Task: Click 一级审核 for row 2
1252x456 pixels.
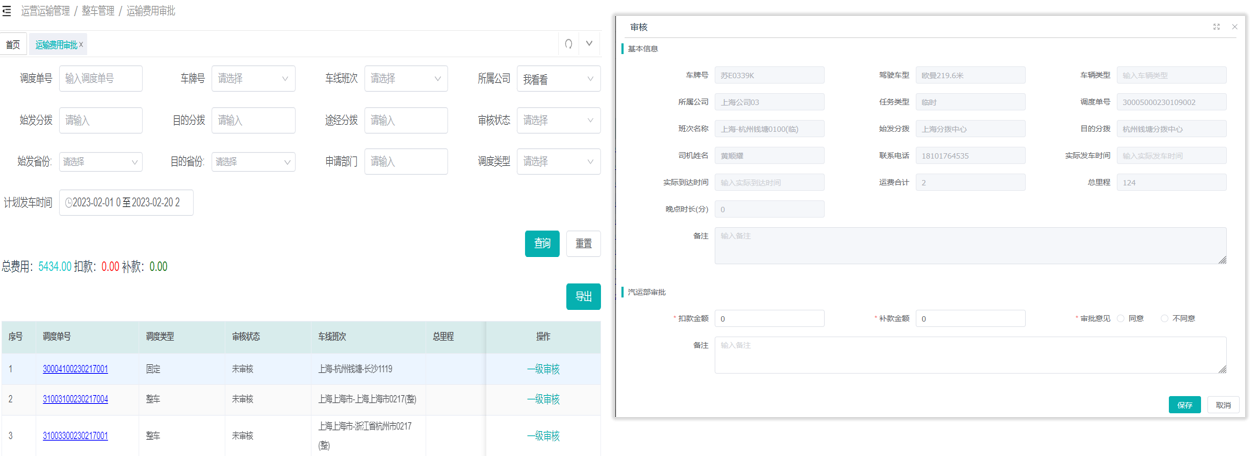Action: point(543,399)
